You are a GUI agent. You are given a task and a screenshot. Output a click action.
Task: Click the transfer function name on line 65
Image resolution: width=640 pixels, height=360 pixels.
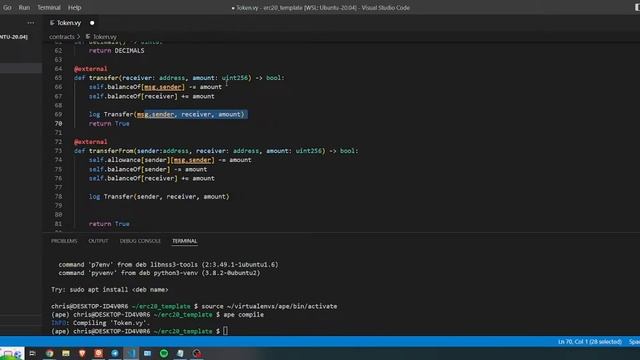[x=103, y=78]
